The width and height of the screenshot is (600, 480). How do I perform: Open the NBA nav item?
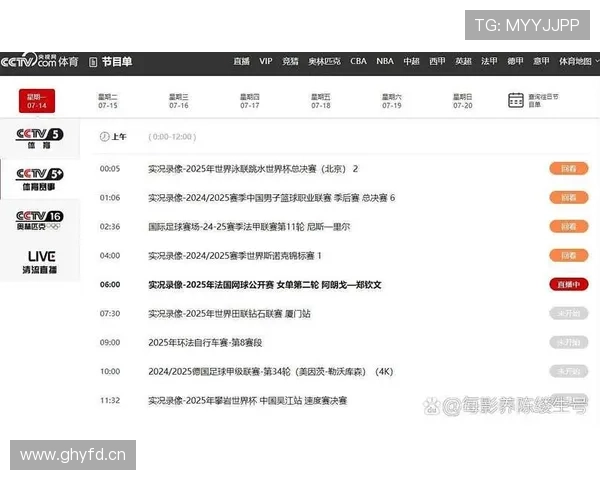click(x=385, y=61)
